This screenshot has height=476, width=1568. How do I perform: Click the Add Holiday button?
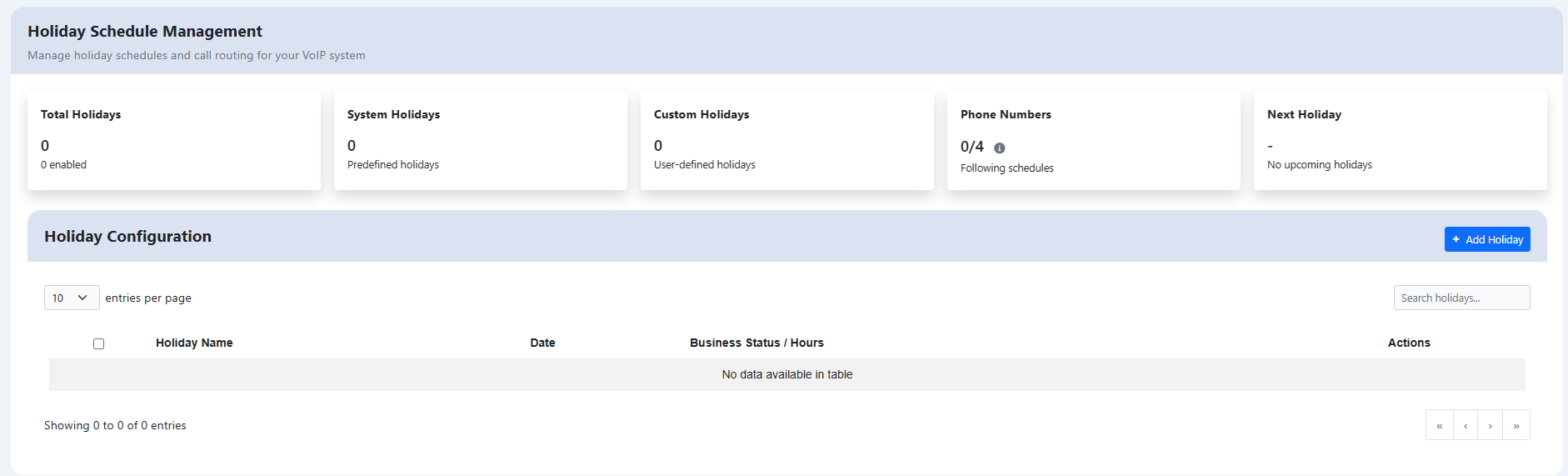click(1487, 239)
